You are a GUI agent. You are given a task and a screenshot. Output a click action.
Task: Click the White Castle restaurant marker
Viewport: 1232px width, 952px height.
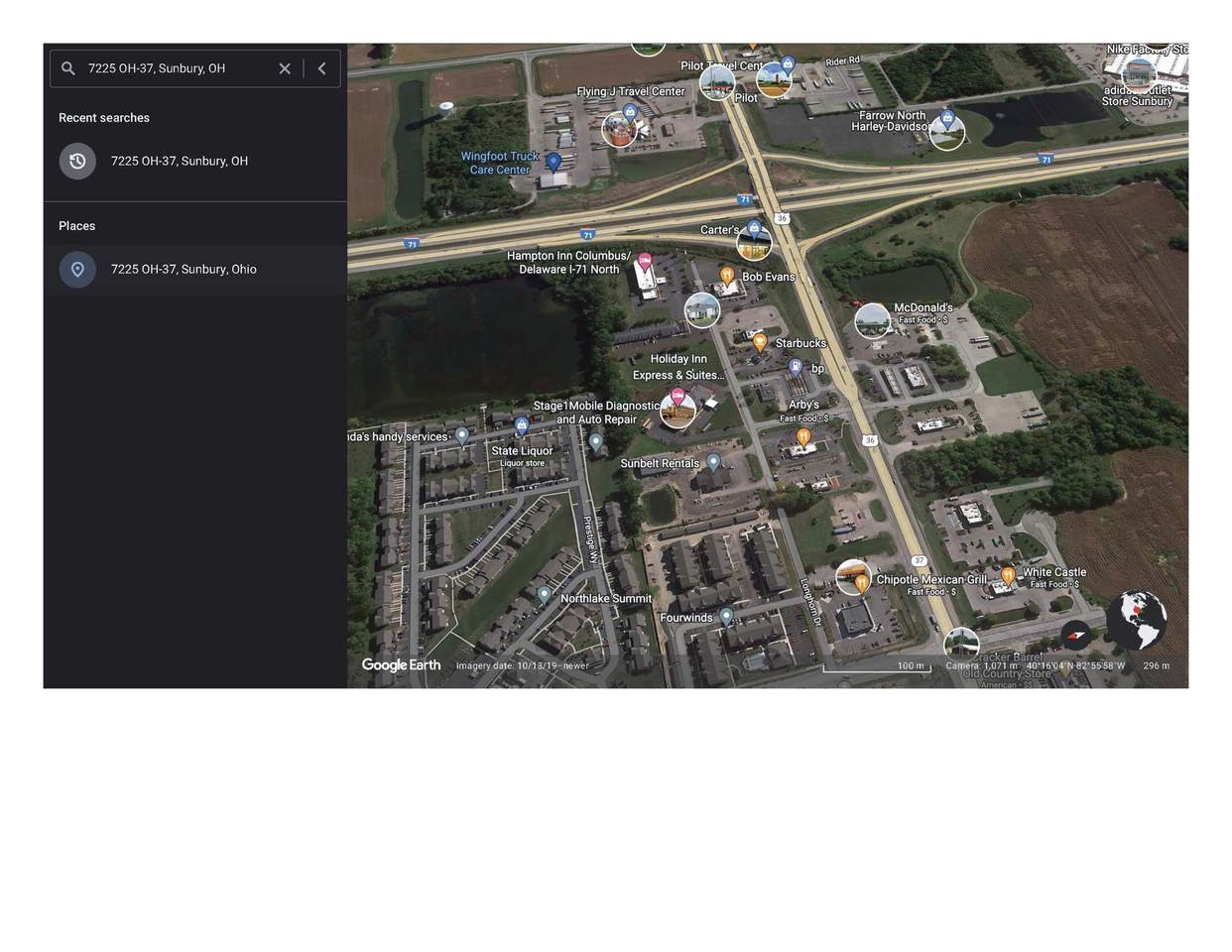[1008, 575]
